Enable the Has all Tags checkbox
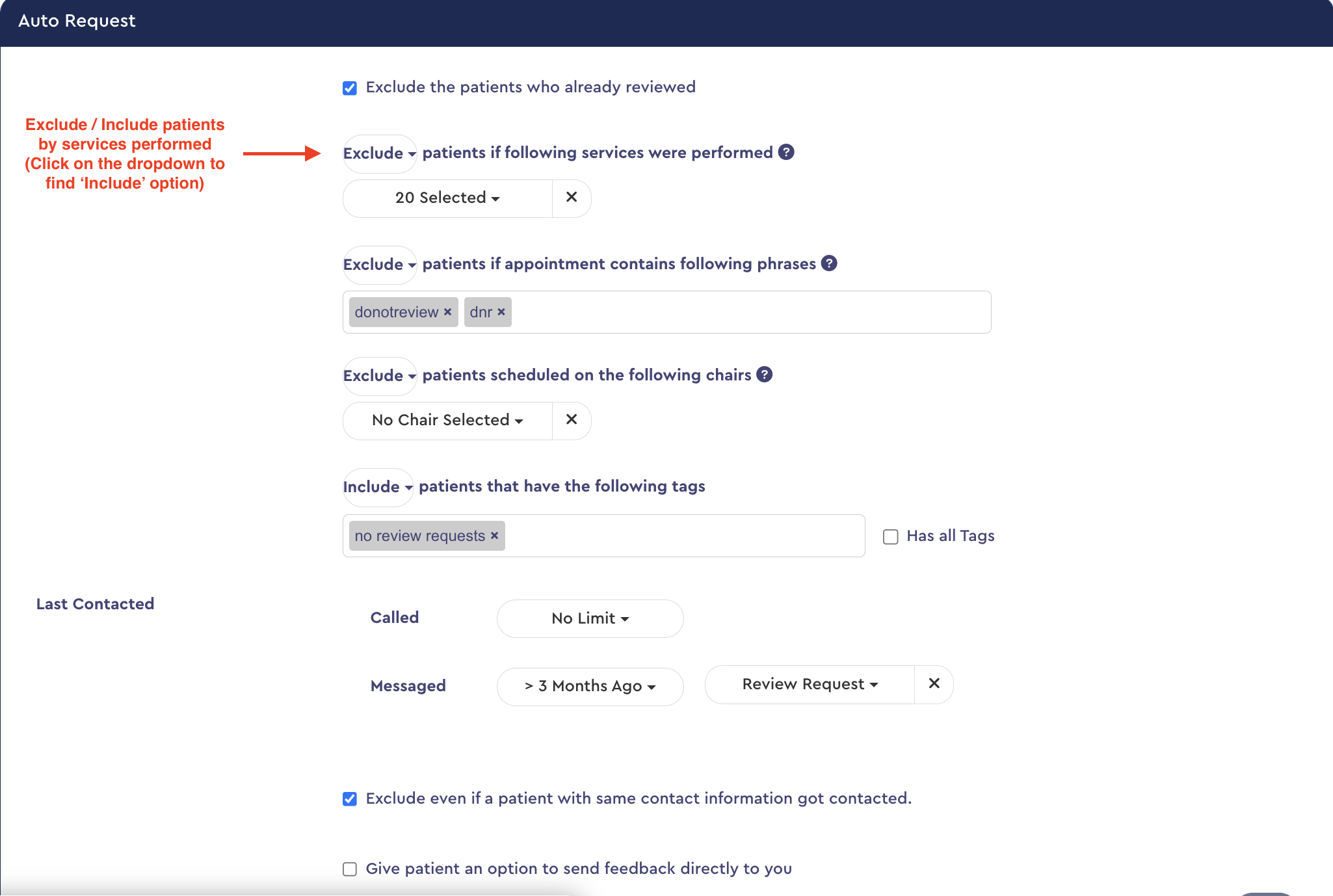Viewport: 1333px width, 896px height. click(x=891, y=536)
